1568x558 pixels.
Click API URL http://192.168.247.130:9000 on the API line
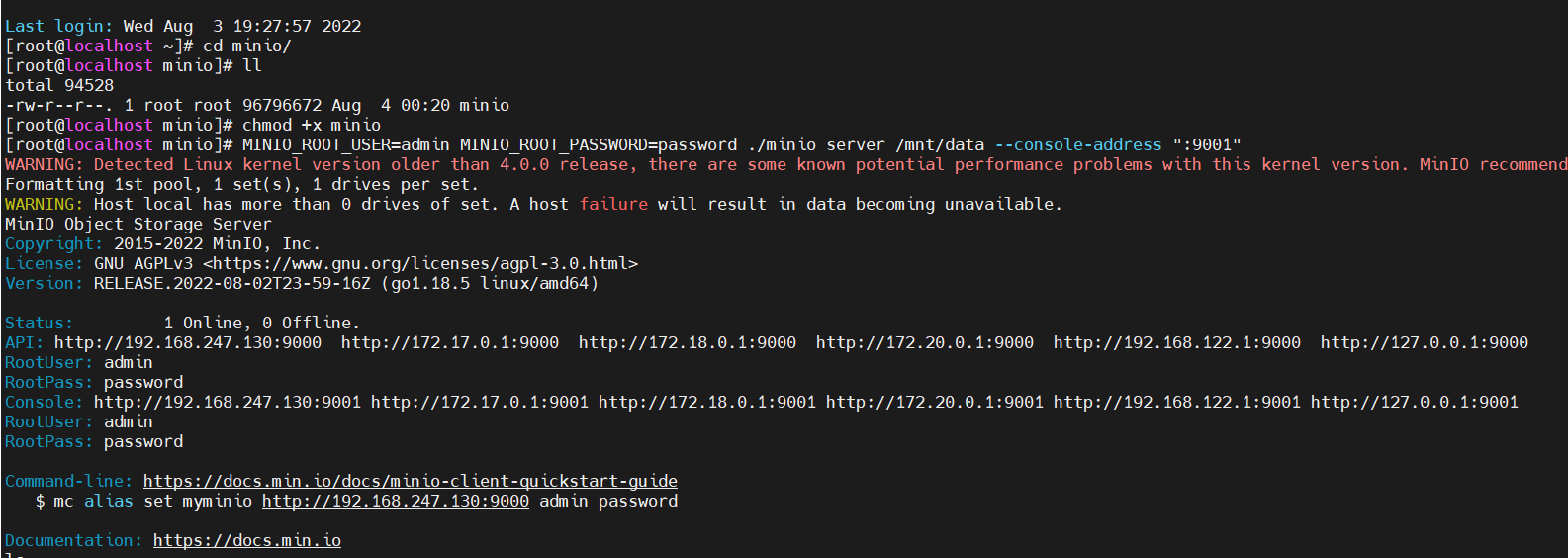point(188,343)
